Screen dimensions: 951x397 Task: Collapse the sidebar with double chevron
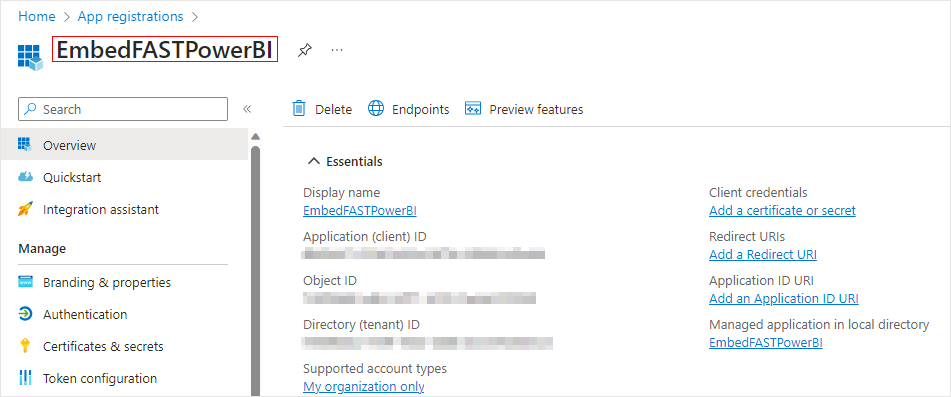[x=247, y=109]
